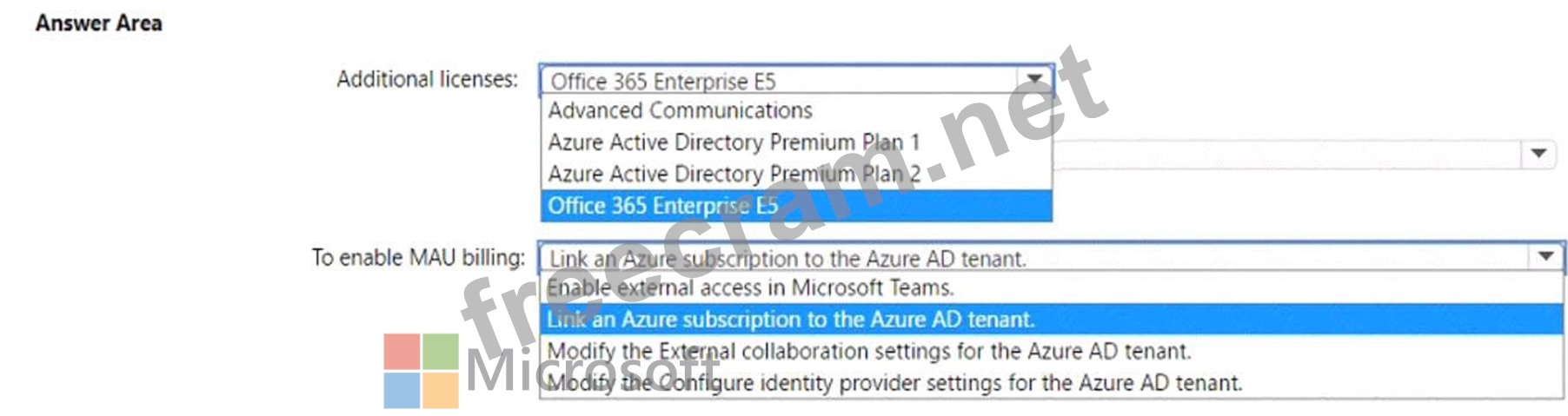The width and height of the screenshot is (1568, 416).
Task: Expand the Additional licenses dropdown arrow
Action: coord(1034,80)
